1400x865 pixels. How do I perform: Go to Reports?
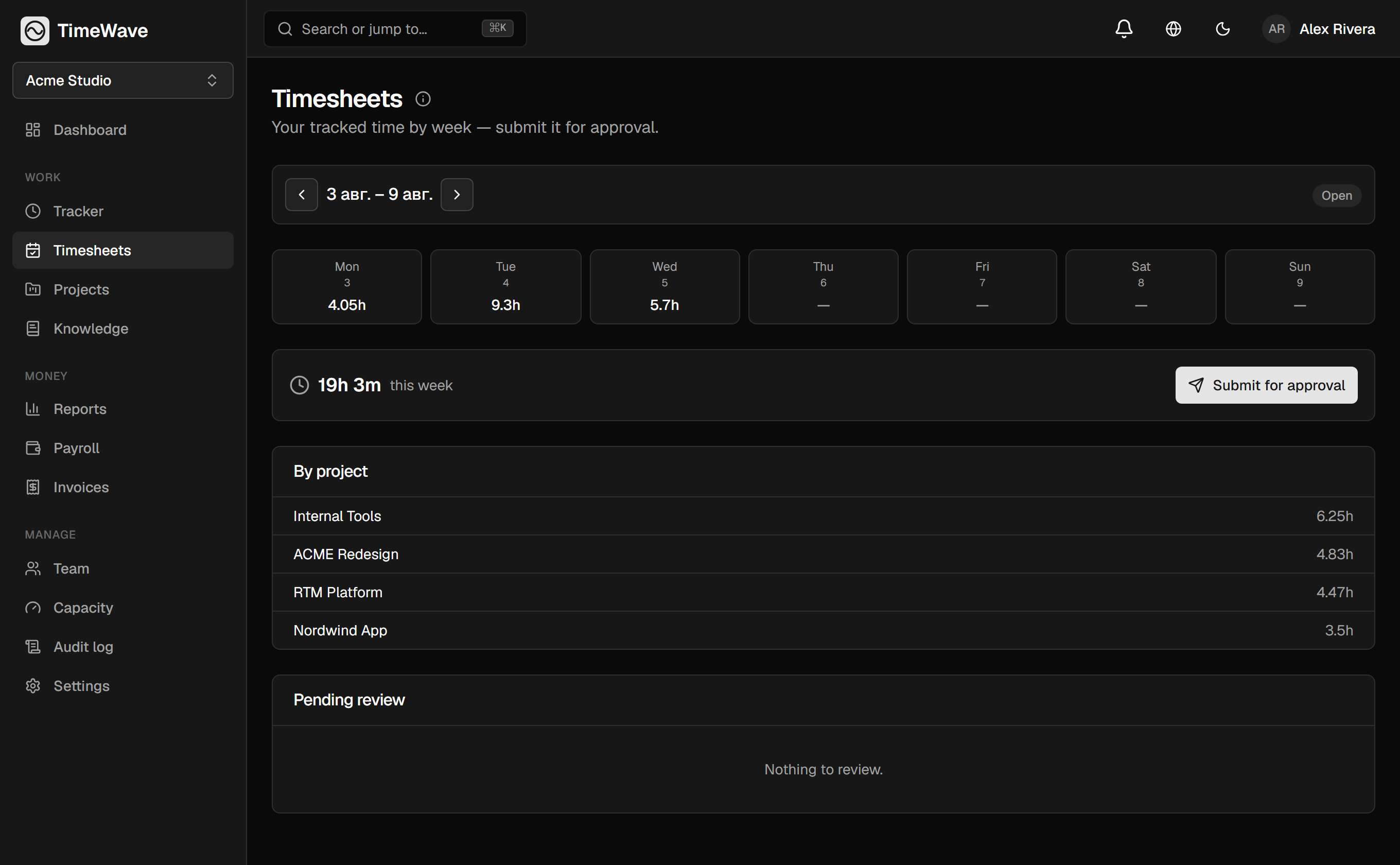(123, 409)
